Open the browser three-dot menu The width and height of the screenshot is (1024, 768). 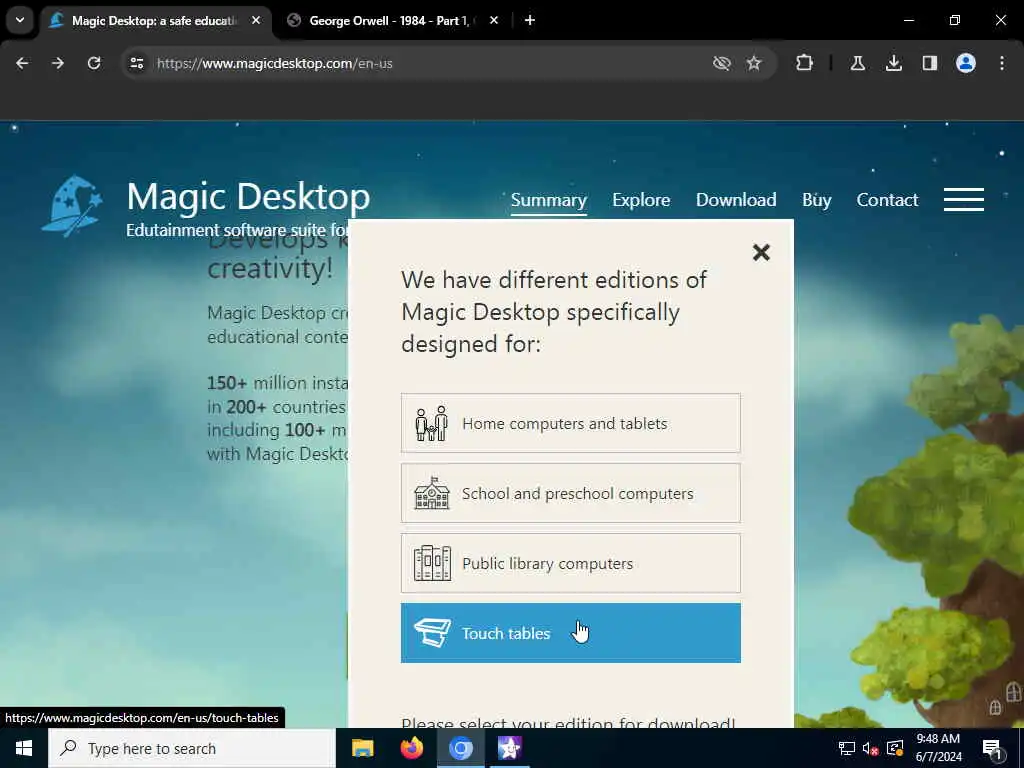(x=1001, y=63)
